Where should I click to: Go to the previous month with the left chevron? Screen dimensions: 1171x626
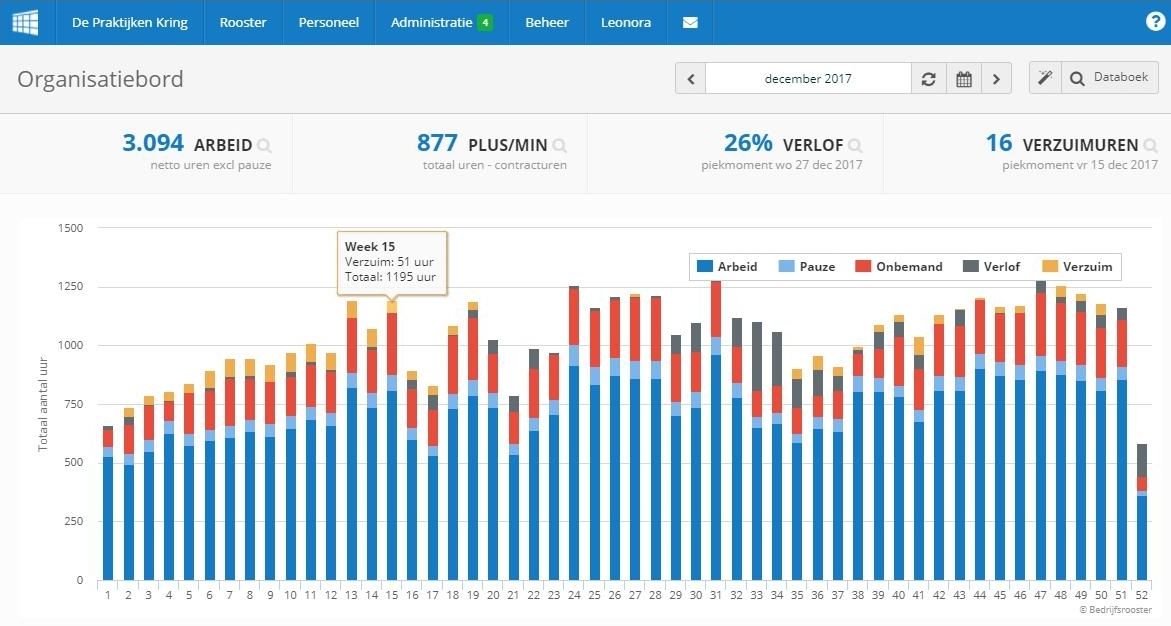(x=689, y=77)
